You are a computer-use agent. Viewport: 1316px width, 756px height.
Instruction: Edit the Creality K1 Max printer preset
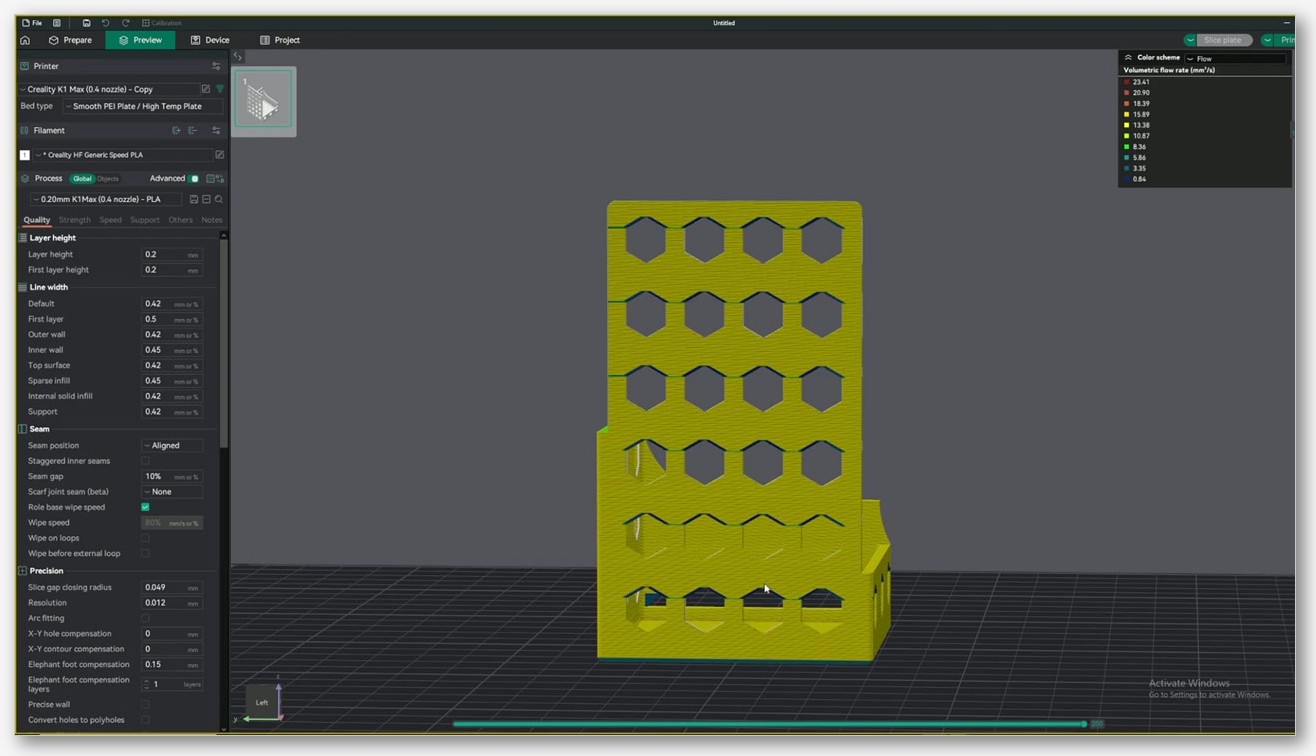(206, 89)
